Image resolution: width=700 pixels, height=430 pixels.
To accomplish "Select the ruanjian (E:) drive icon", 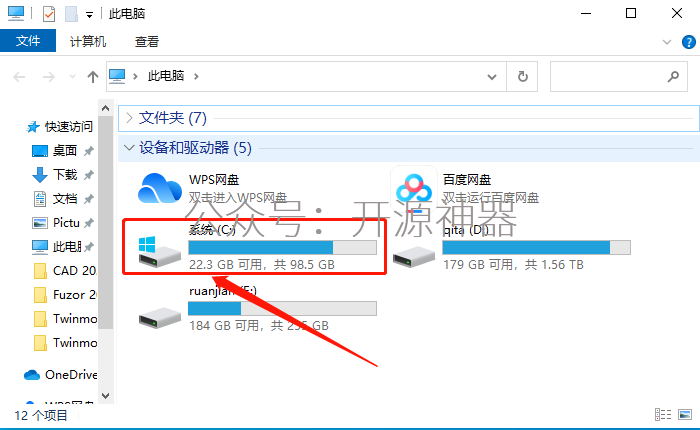I will [159, 318].
